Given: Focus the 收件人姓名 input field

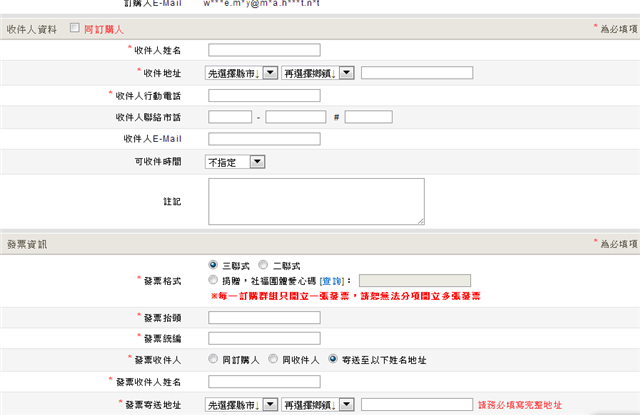Looking at the screenshot, I should (x=264, y=50).
